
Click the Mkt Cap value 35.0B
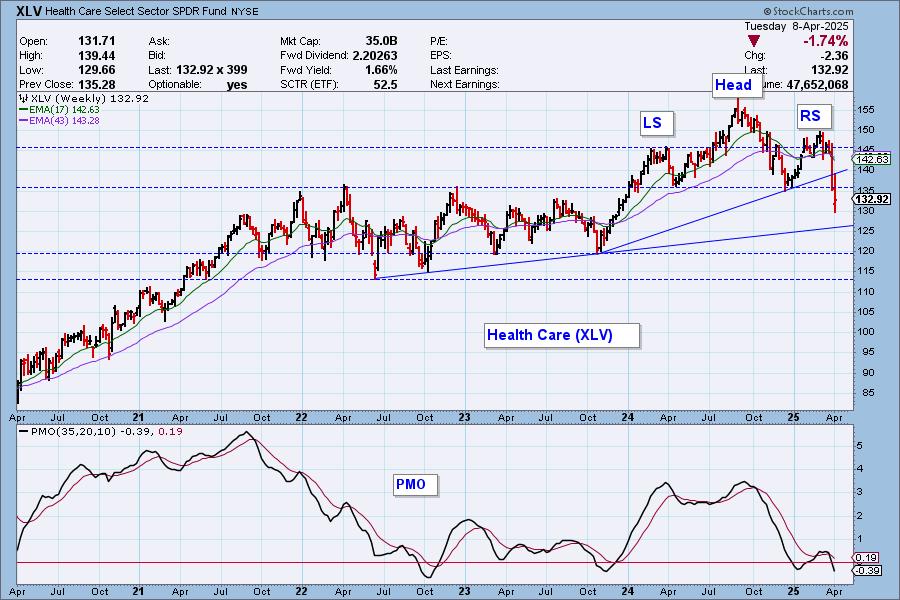(381, 41)
